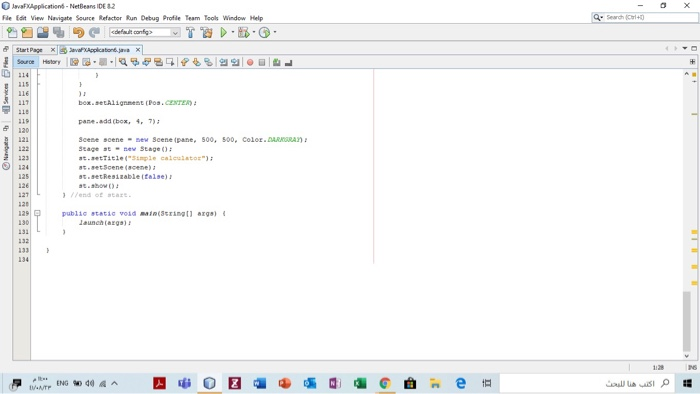Viewport: 700px width, 394px height.
Task: Click line 129 containing main method
Action: (144, 213)
